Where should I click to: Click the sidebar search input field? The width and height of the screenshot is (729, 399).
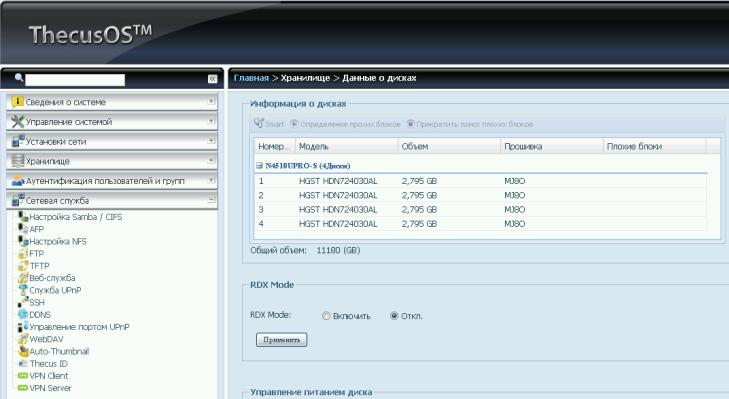coord(75,80)
